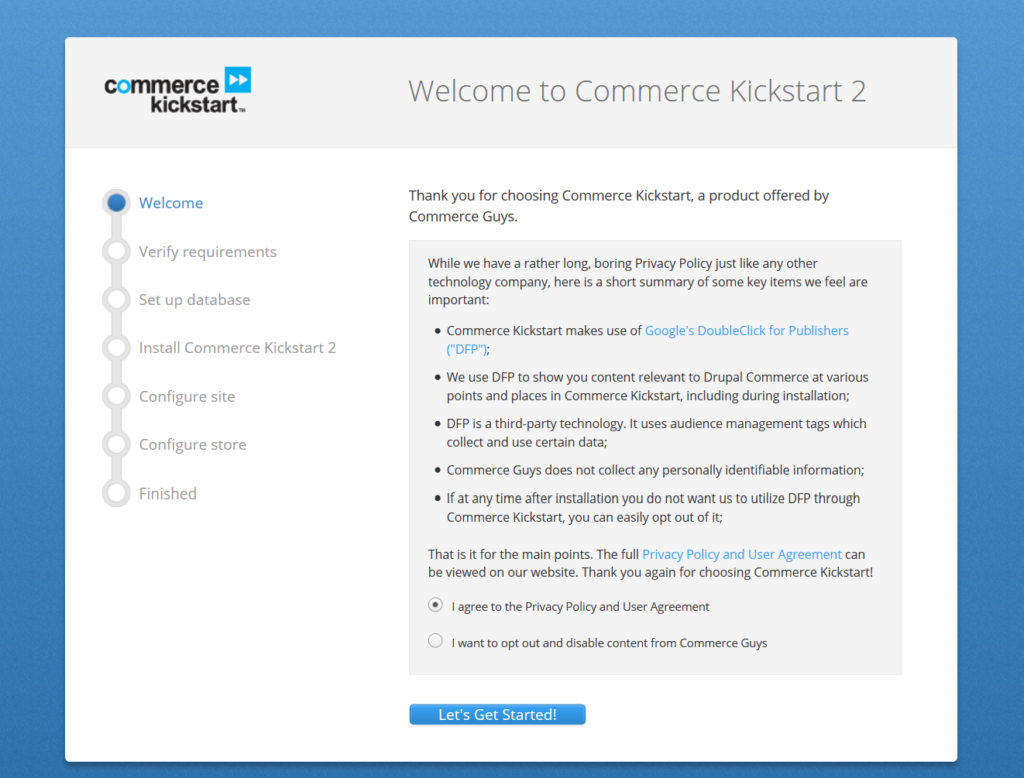This screenshot has height=778, width=1024.
Task: Go to Install Commerce Kickstart 2 step label
Action: pyautogui.click(x=238, y=348)
